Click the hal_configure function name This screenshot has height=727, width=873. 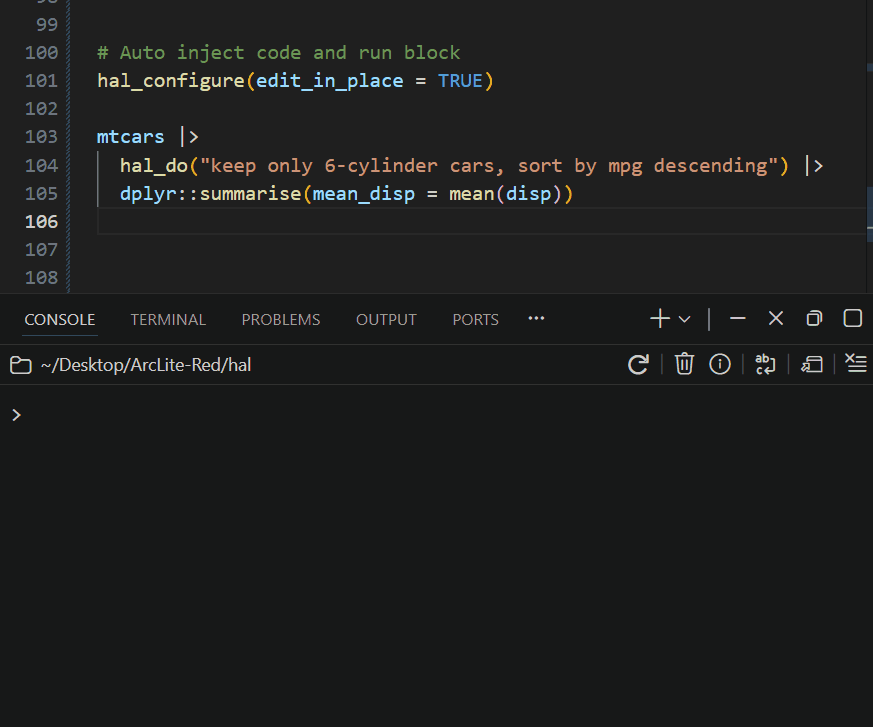coord(171,81)
